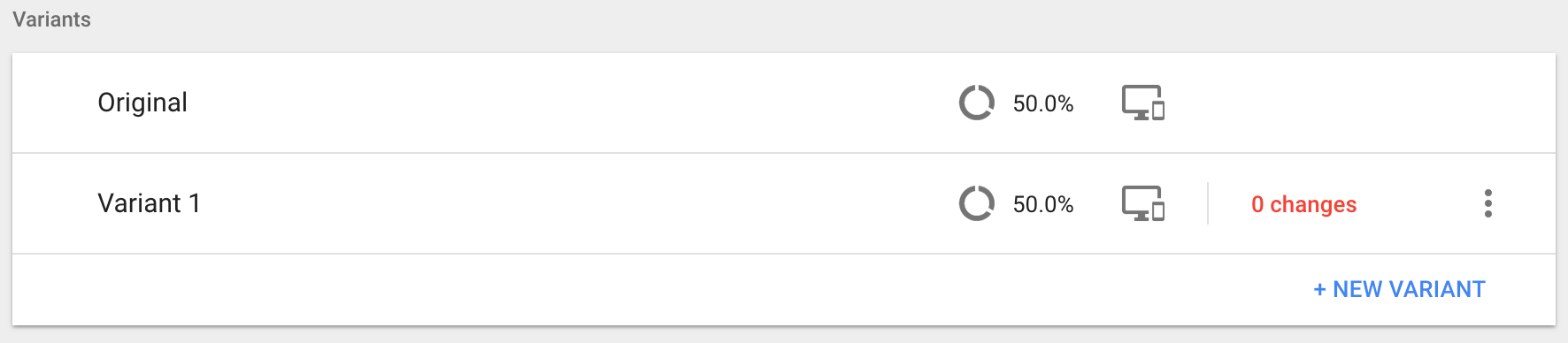Click the Variant 1 device type icon
Viewport: 1568px width, 343px height.
coord(1143,203)
